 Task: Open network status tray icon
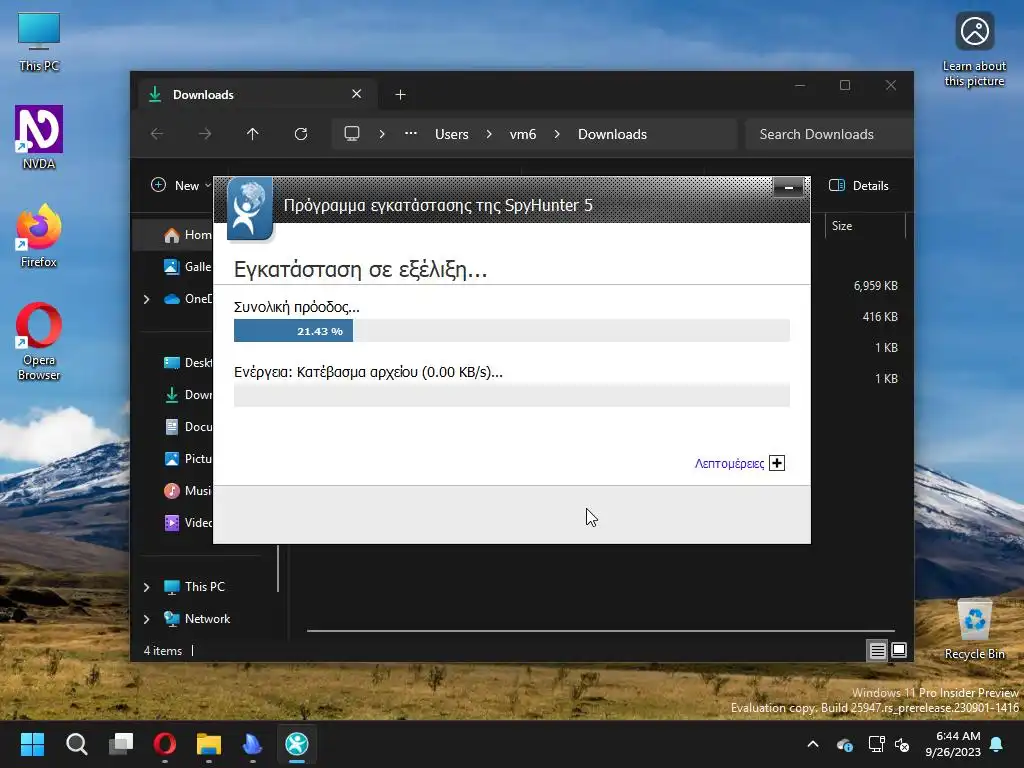(x=876, y=744)
